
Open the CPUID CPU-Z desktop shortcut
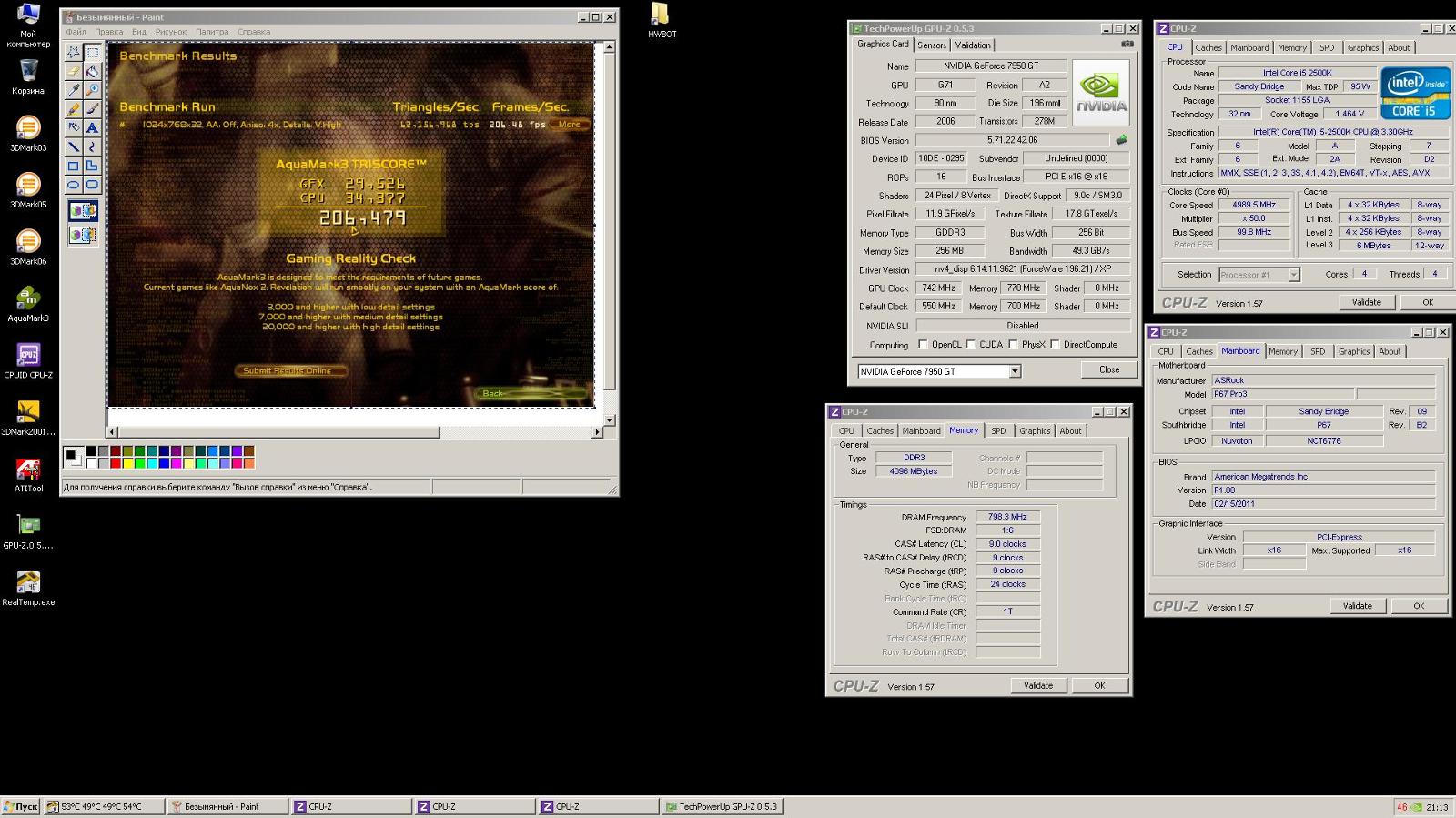pos(28,360)
